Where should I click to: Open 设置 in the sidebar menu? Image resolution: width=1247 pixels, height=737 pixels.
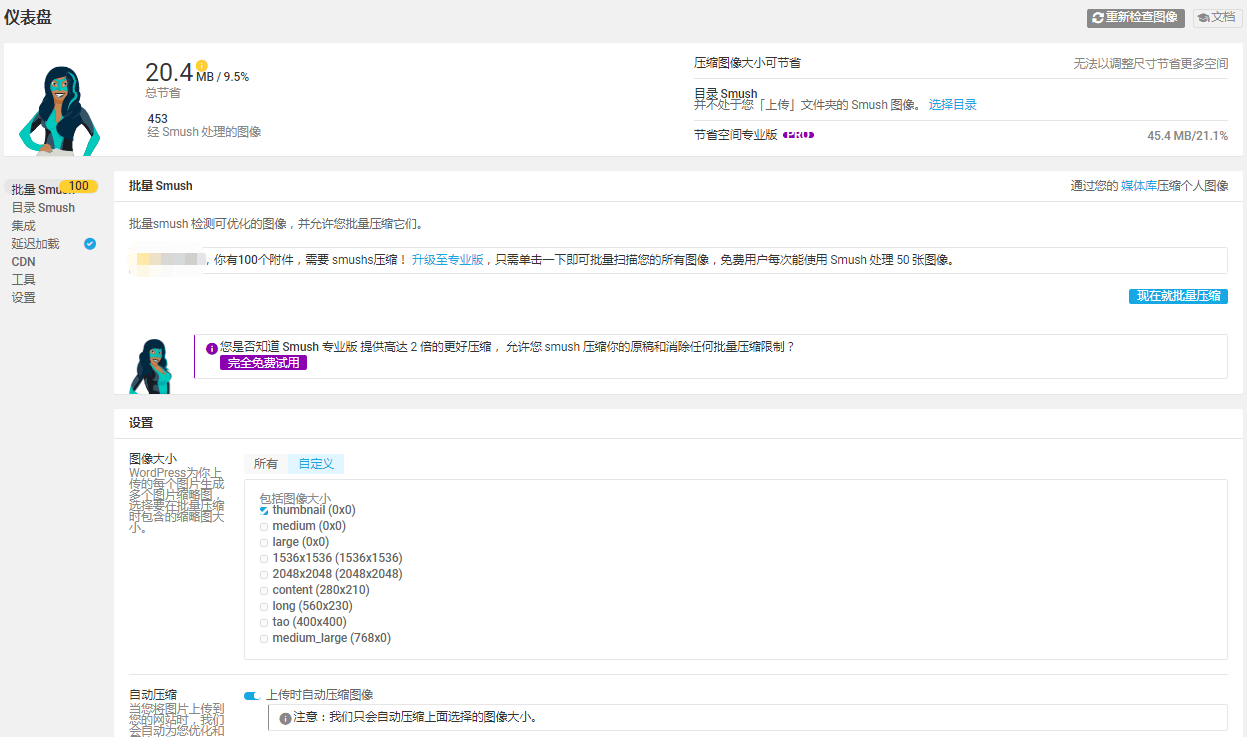coord(24,298)
